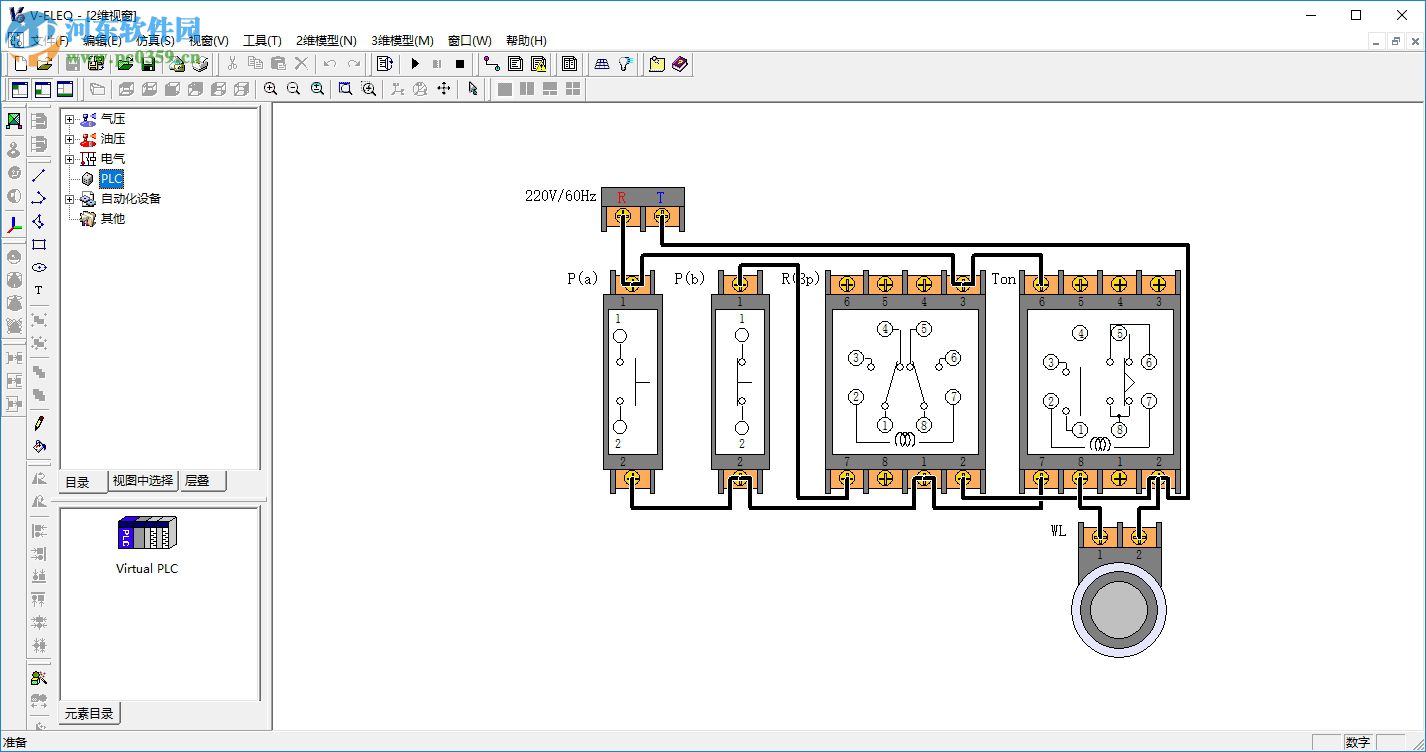Click the Play simulation button
1426x752 pixels.
[x=416, y=64]
